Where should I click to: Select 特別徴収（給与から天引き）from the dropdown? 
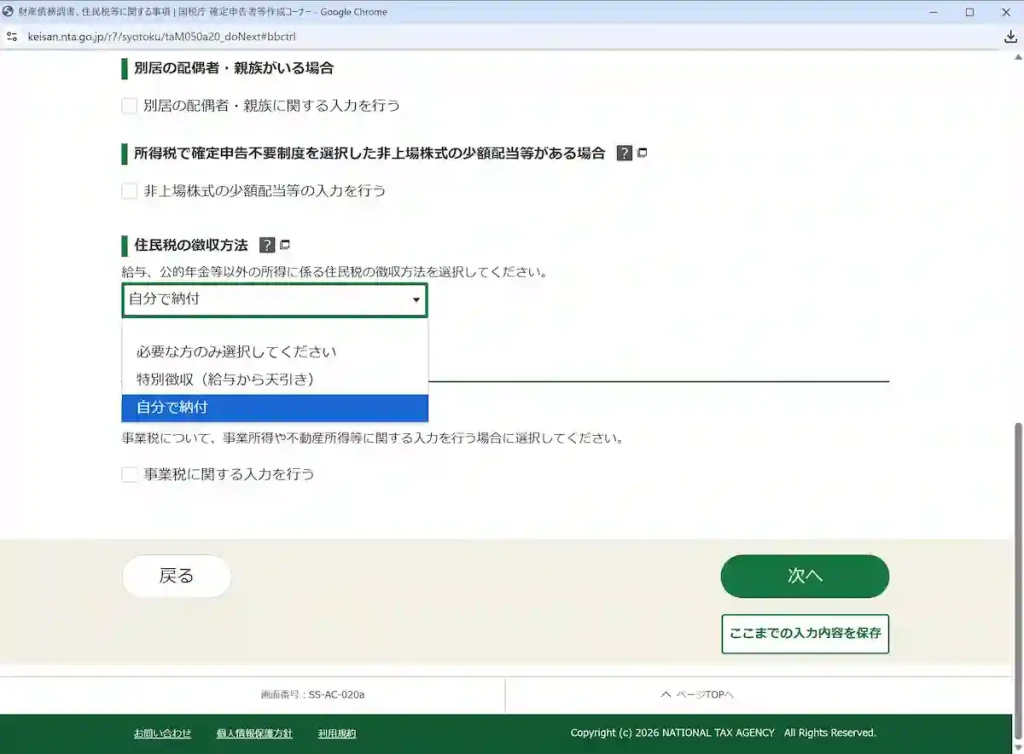click(238, 379)
